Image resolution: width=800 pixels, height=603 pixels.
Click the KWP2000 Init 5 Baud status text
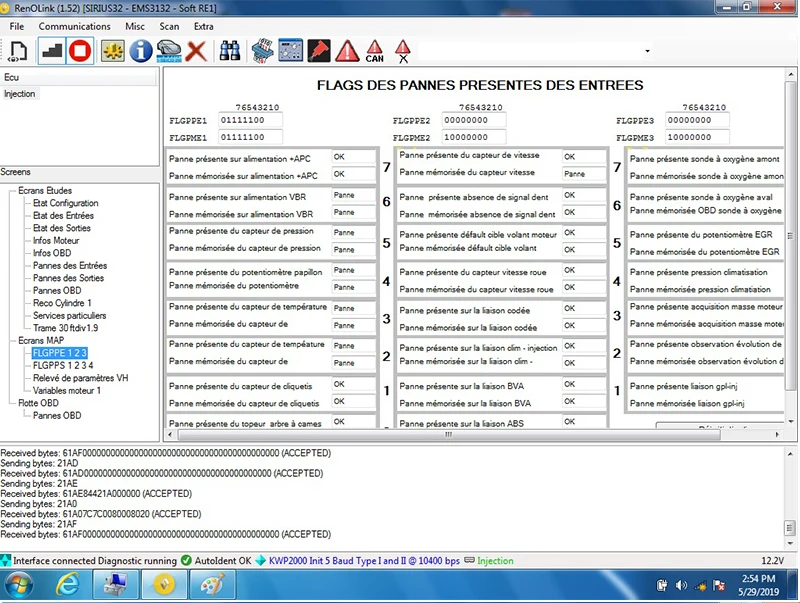pyautogui.click(x=364, y=561)
